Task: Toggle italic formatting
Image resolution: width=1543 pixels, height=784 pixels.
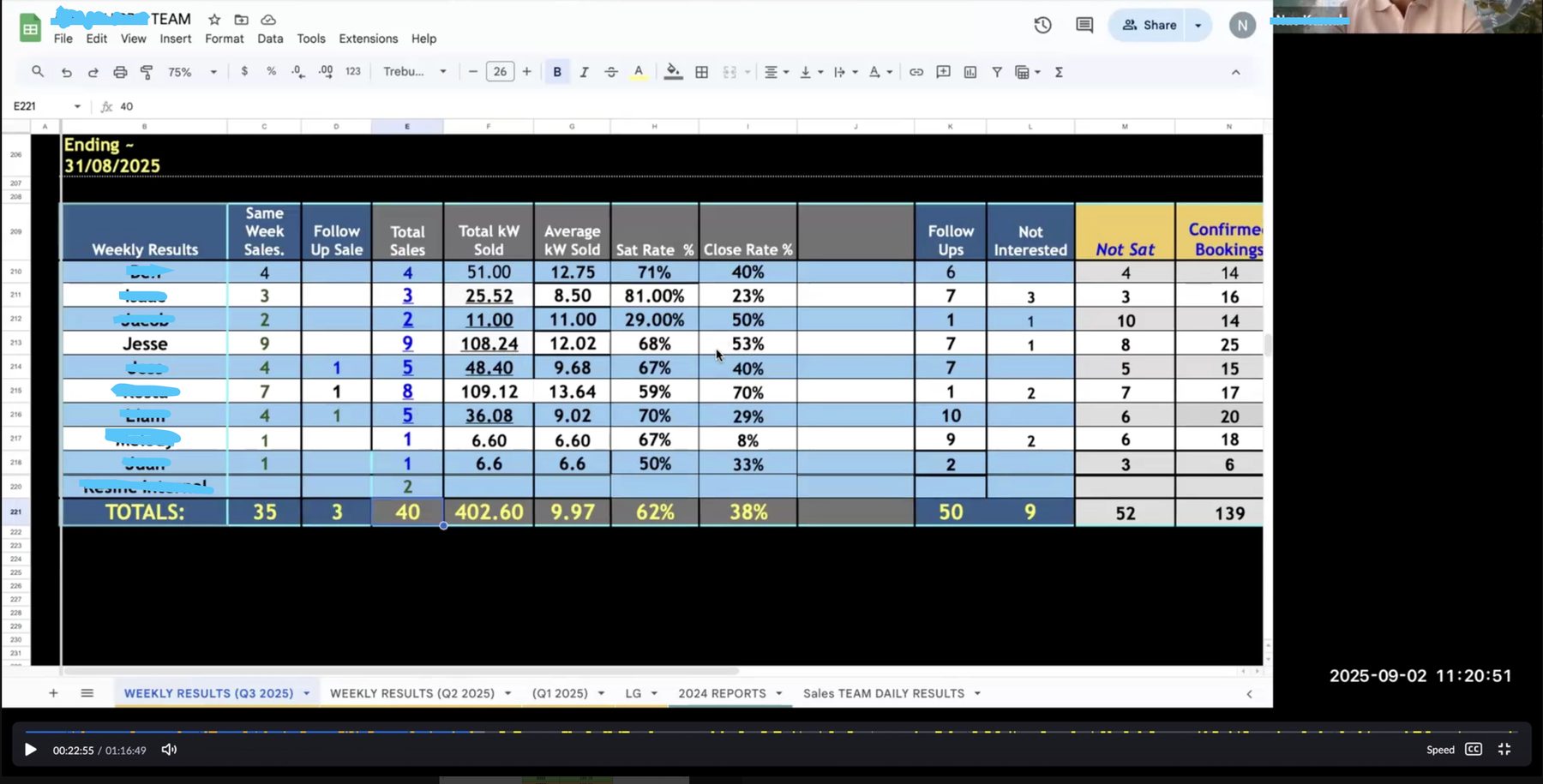Action: 584,72
